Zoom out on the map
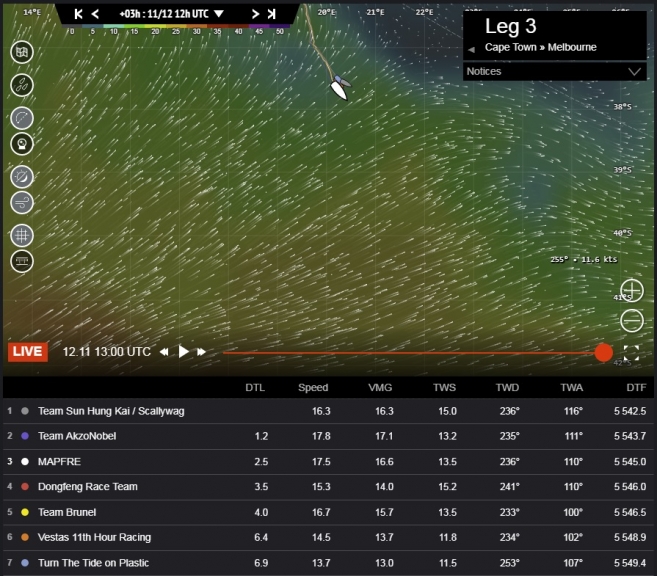The height and width of the screenshot is (576, 657). pos(632,321)
